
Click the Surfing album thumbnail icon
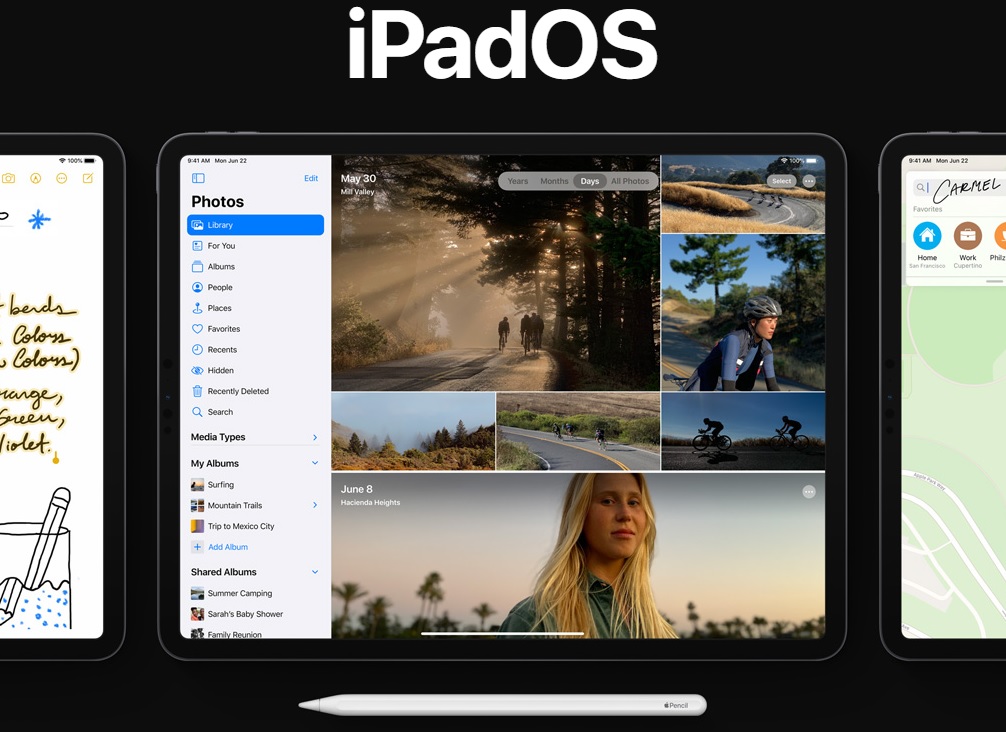(x=198, y=484)
